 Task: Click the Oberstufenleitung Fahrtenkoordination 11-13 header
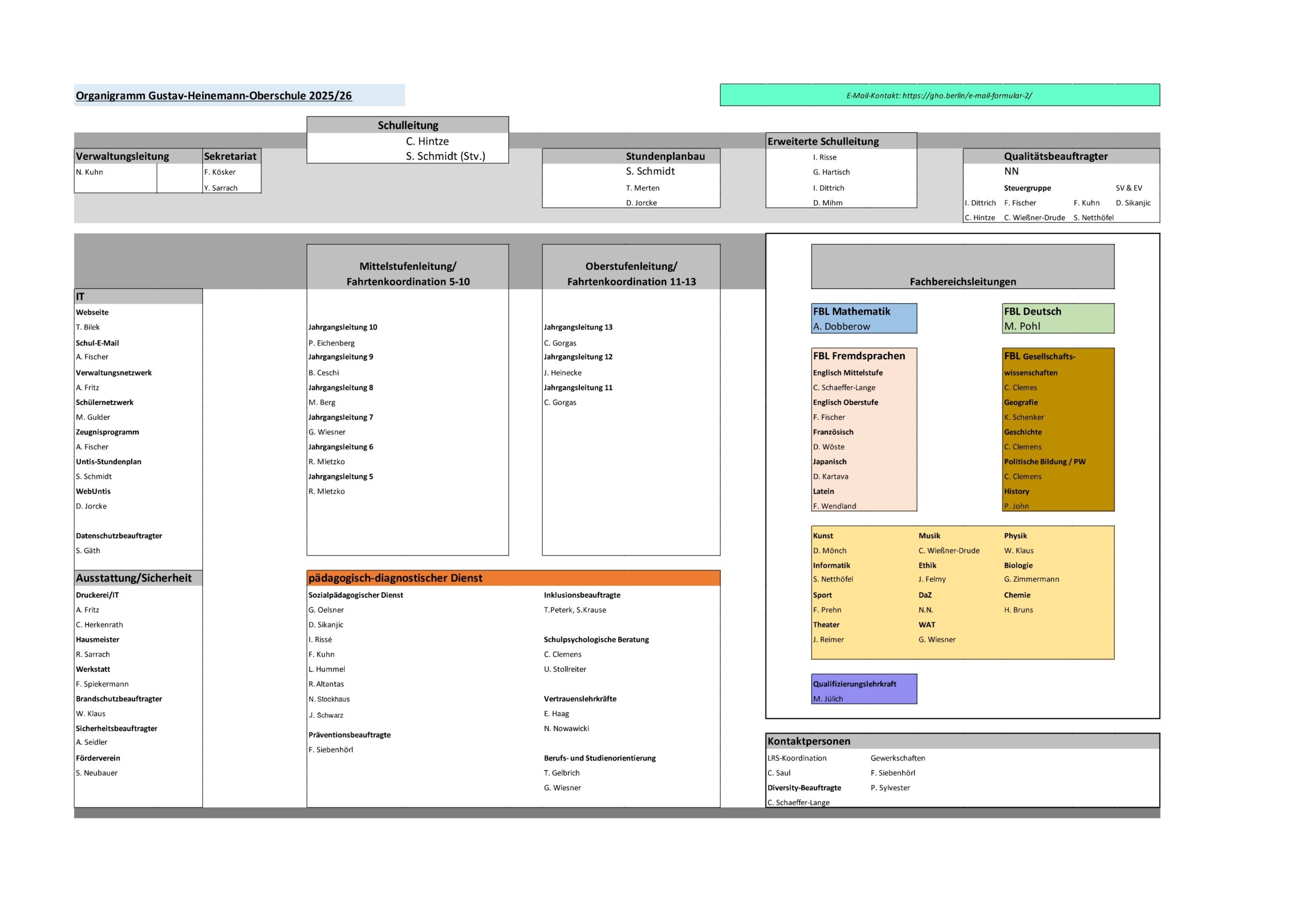[631, 267]
